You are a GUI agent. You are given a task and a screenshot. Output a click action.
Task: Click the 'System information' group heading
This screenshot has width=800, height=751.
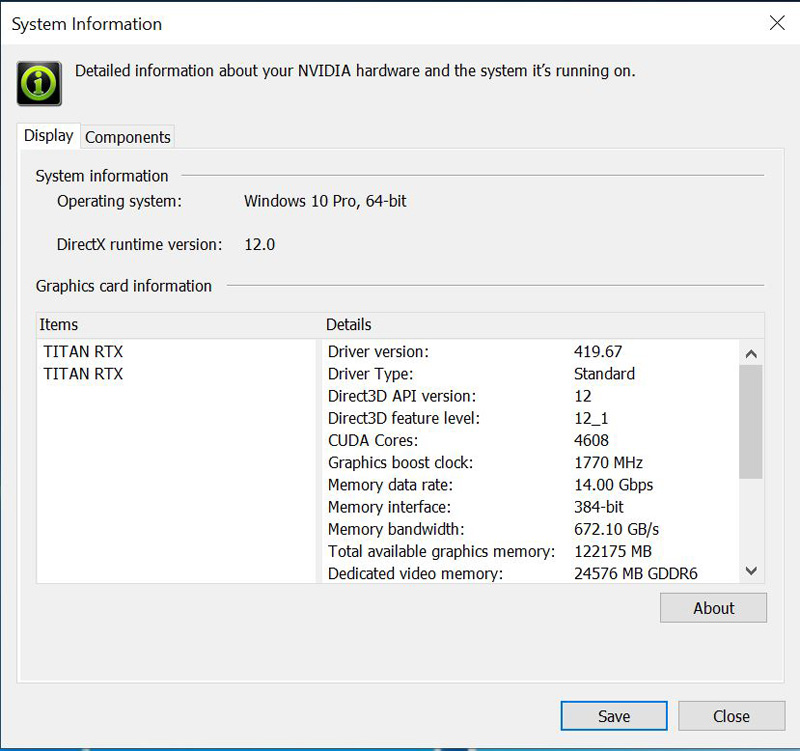click(x=102, y=176)
